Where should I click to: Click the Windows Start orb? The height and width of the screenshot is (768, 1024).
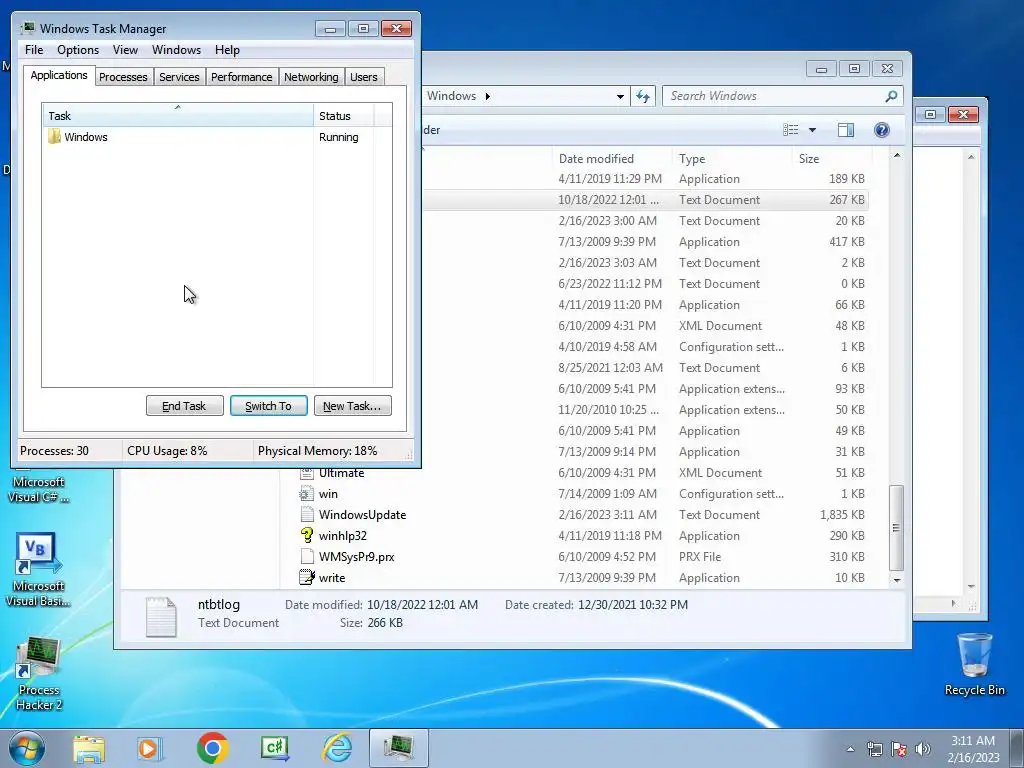(x=26, y=748)
